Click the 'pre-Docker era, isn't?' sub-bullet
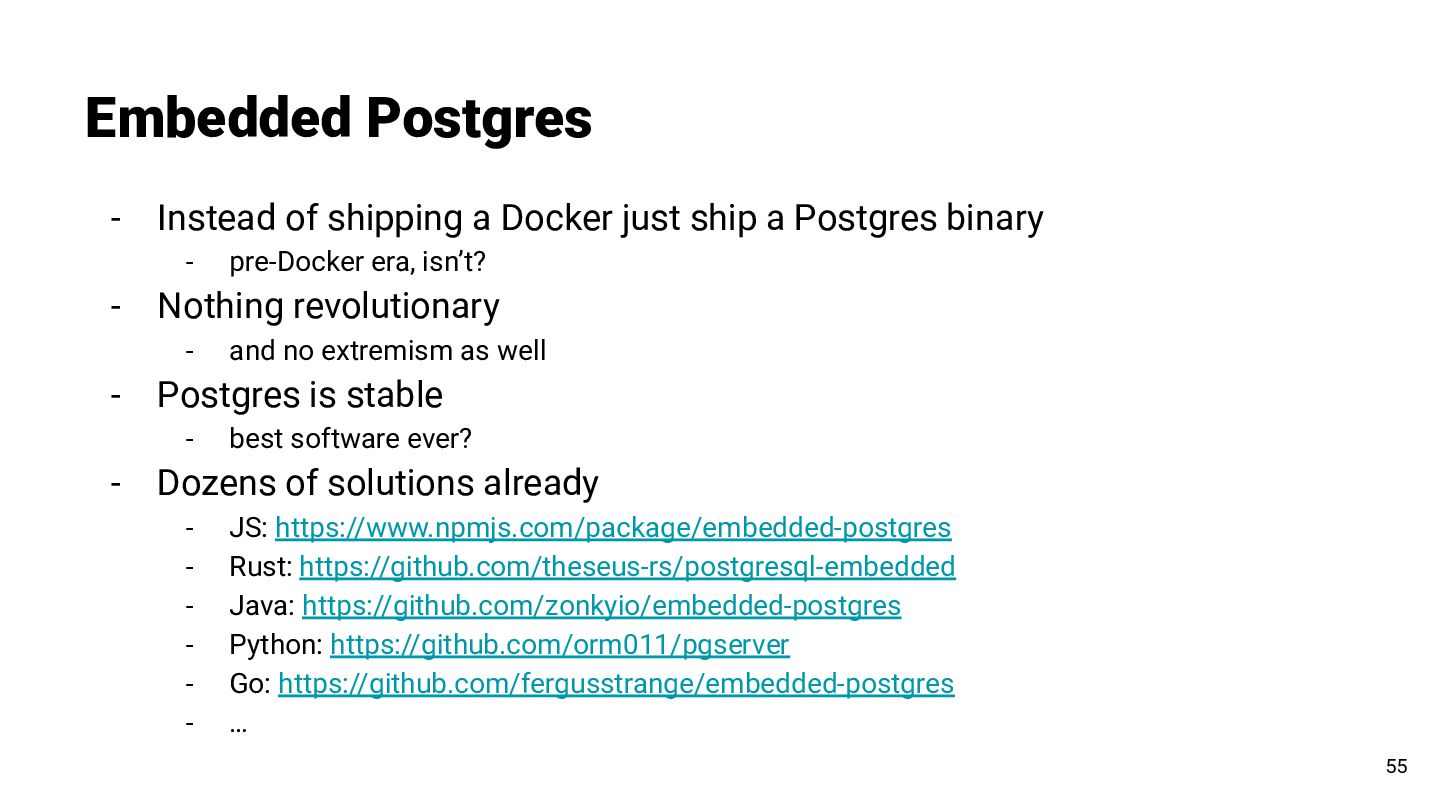 click(357, 262)
